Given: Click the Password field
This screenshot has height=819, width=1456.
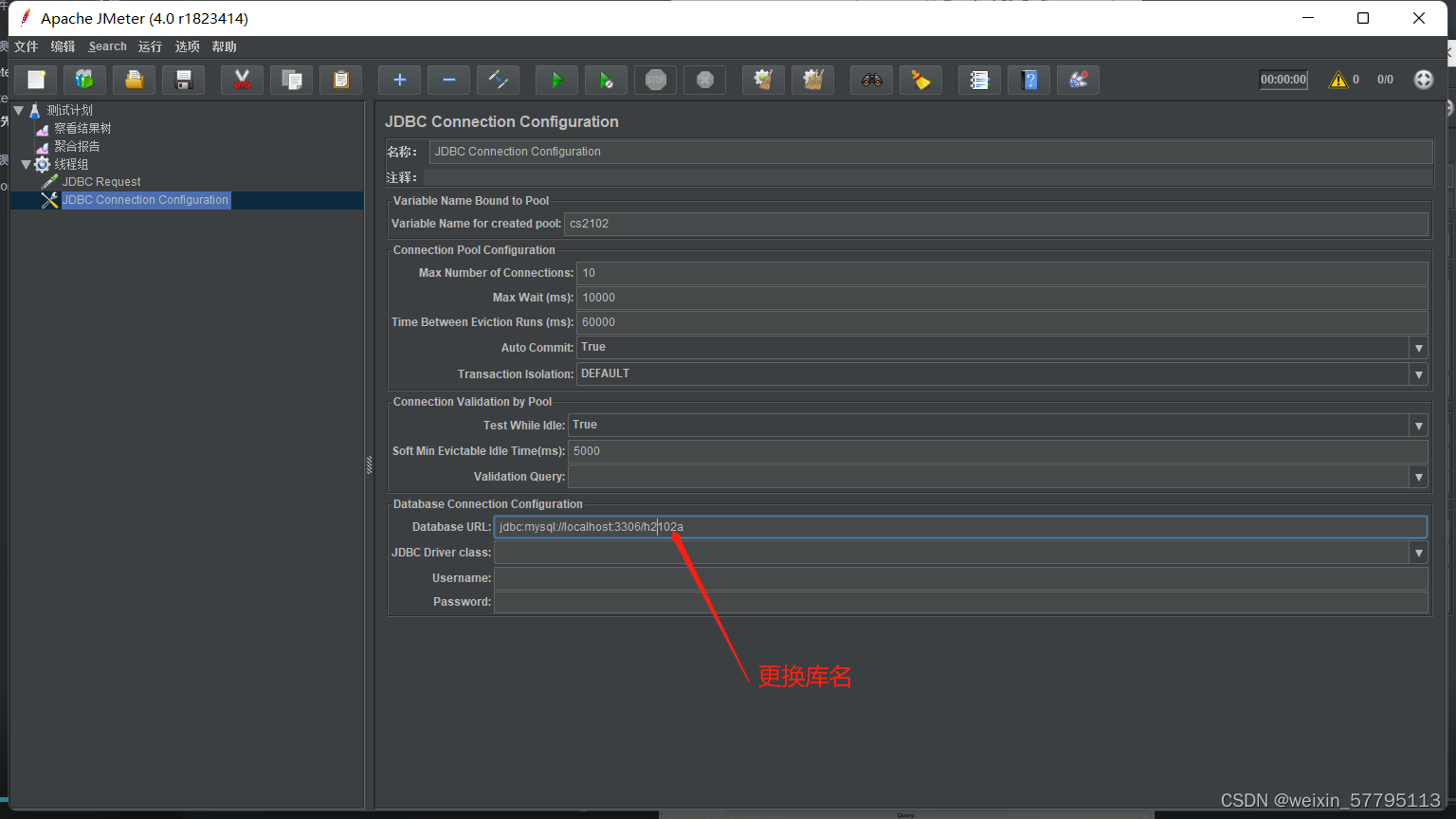Looking at the screenshot, I should tap(961, 602).
